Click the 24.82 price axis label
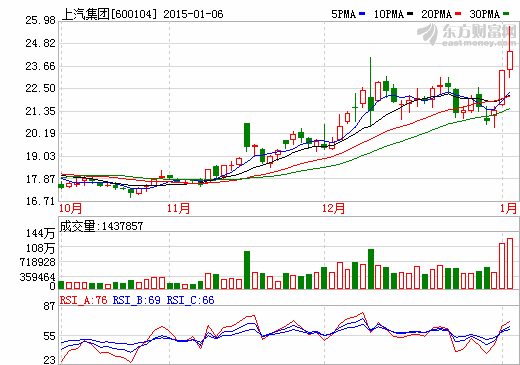This screenshot has height=365, width=520. [40, 43]
